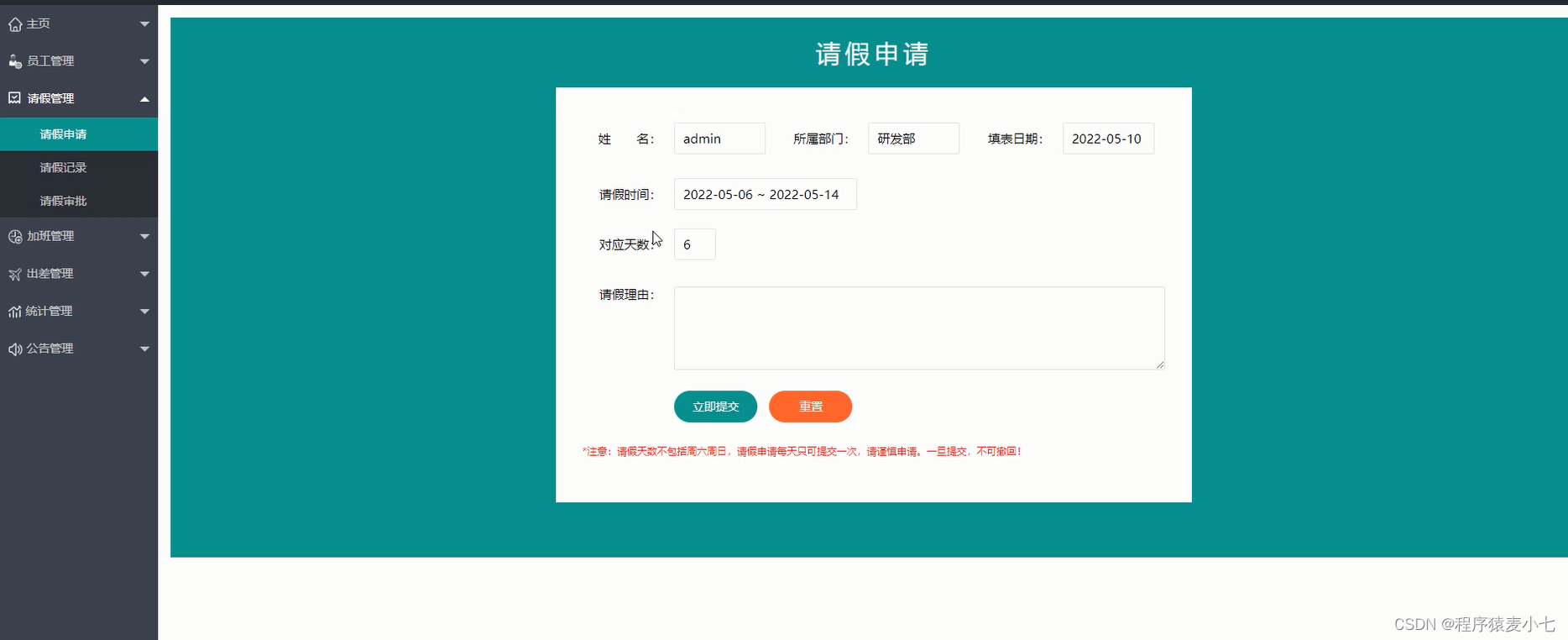Open the 请假审批 submenu item
The height and width of the screenshot is (640, 1568).
click(x=79, y=201)
